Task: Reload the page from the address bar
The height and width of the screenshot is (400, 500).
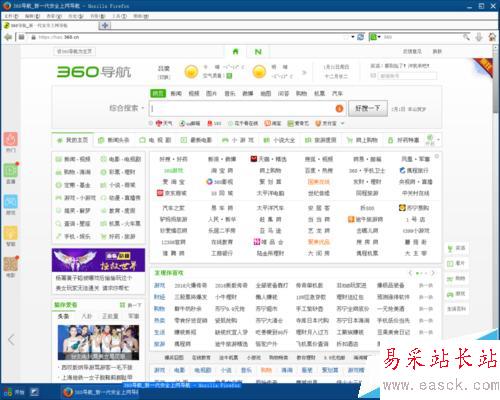Action: point(360,37)
